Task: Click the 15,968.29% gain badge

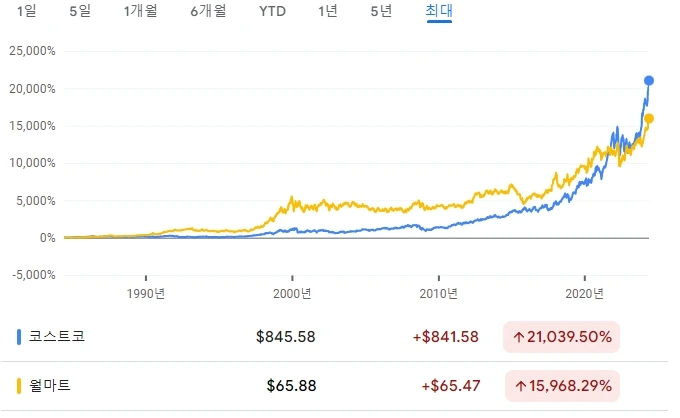Action: [562, 386]
